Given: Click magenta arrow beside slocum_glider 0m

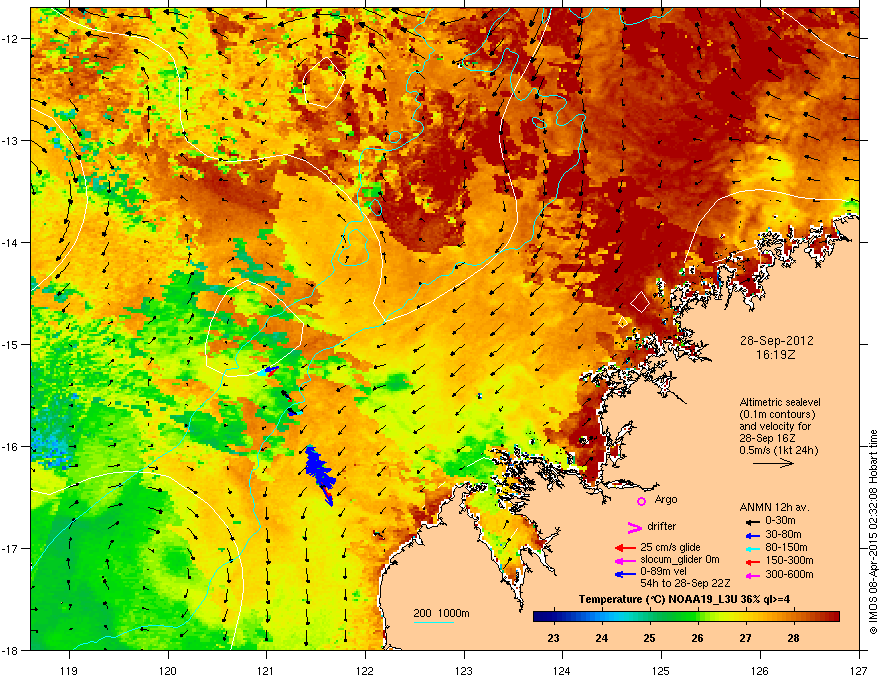Looking at the screenshot, I should click(x=625, y=560).
